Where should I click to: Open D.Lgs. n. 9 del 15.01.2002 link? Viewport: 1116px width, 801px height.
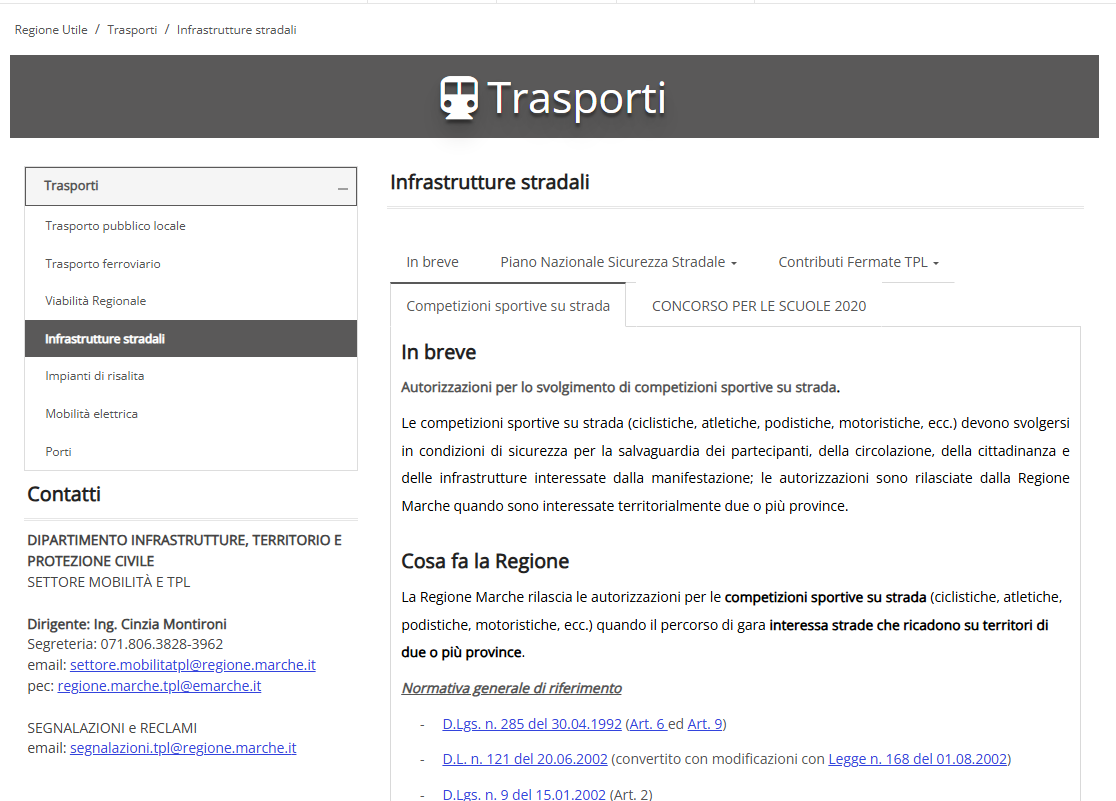(524, 794)
